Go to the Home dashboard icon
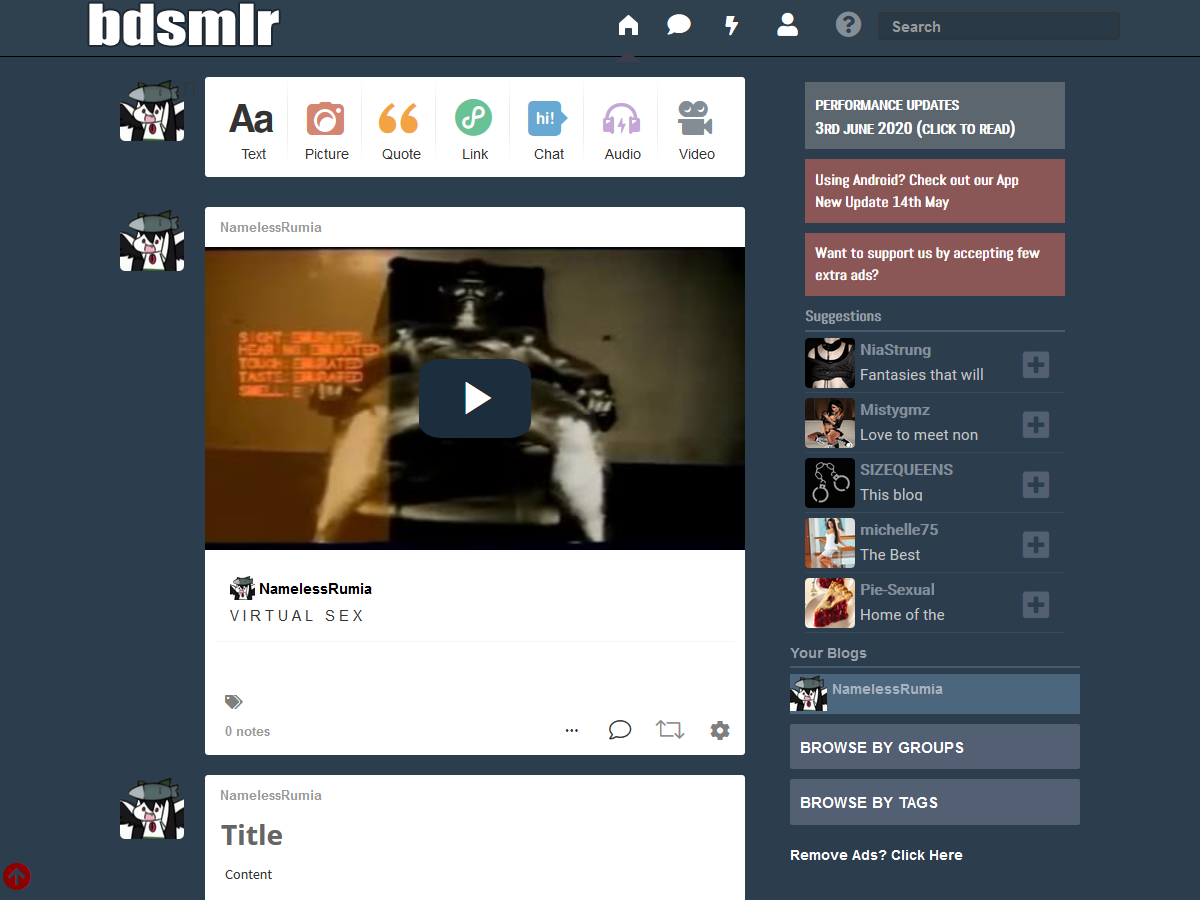The height and width of the screenshot is (900, 1200). click(628, 26)
